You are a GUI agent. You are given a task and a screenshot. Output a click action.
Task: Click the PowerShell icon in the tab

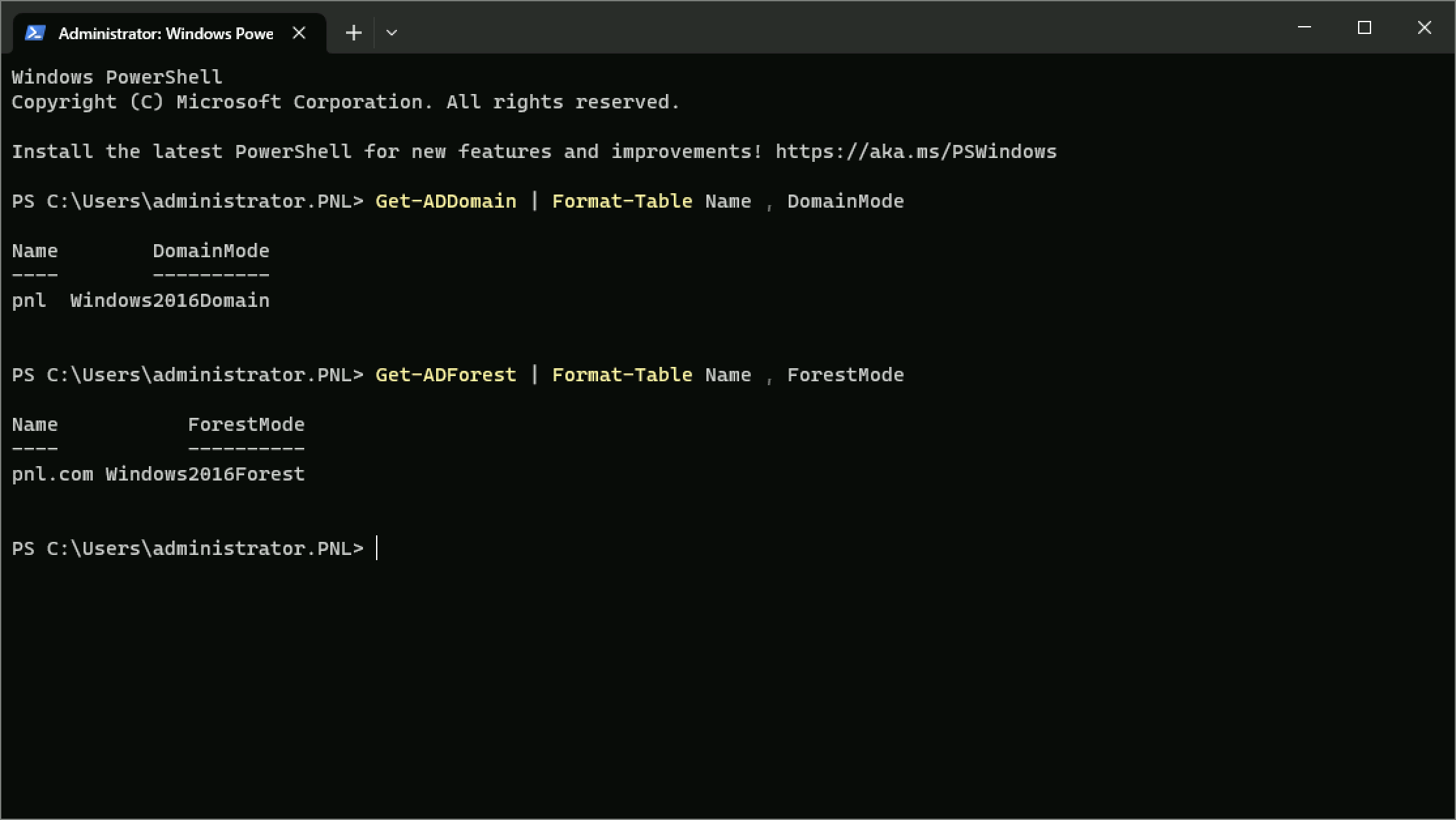[35, 33]
